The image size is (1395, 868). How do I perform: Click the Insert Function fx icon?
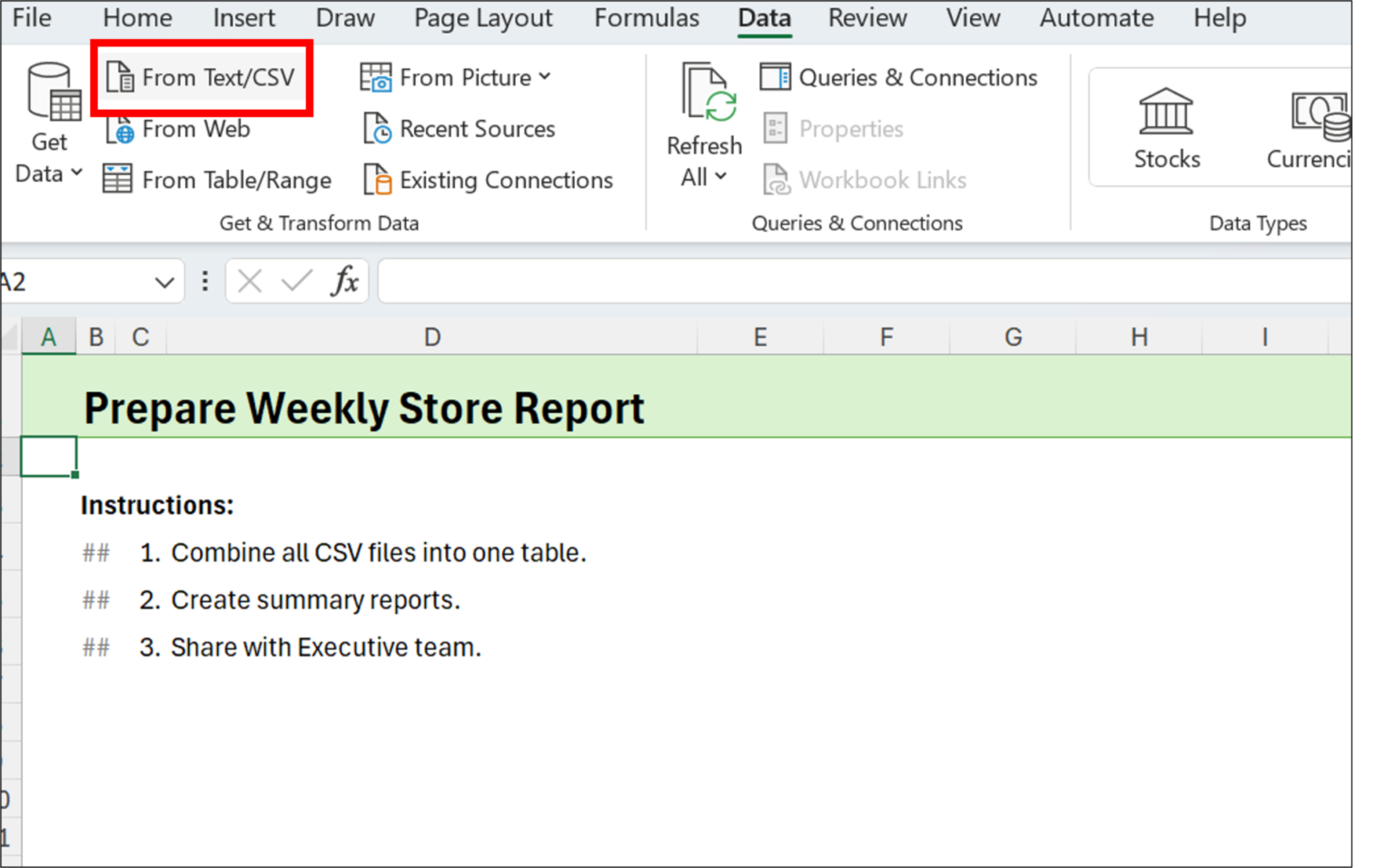345,281
